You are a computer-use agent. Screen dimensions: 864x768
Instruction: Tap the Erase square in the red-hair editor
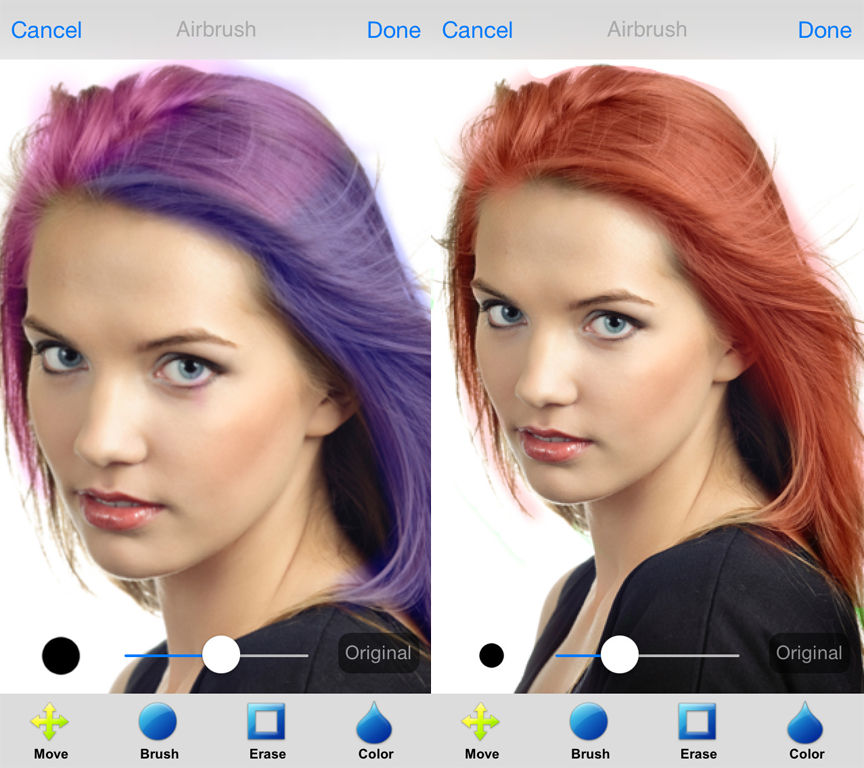coord(698,729)
